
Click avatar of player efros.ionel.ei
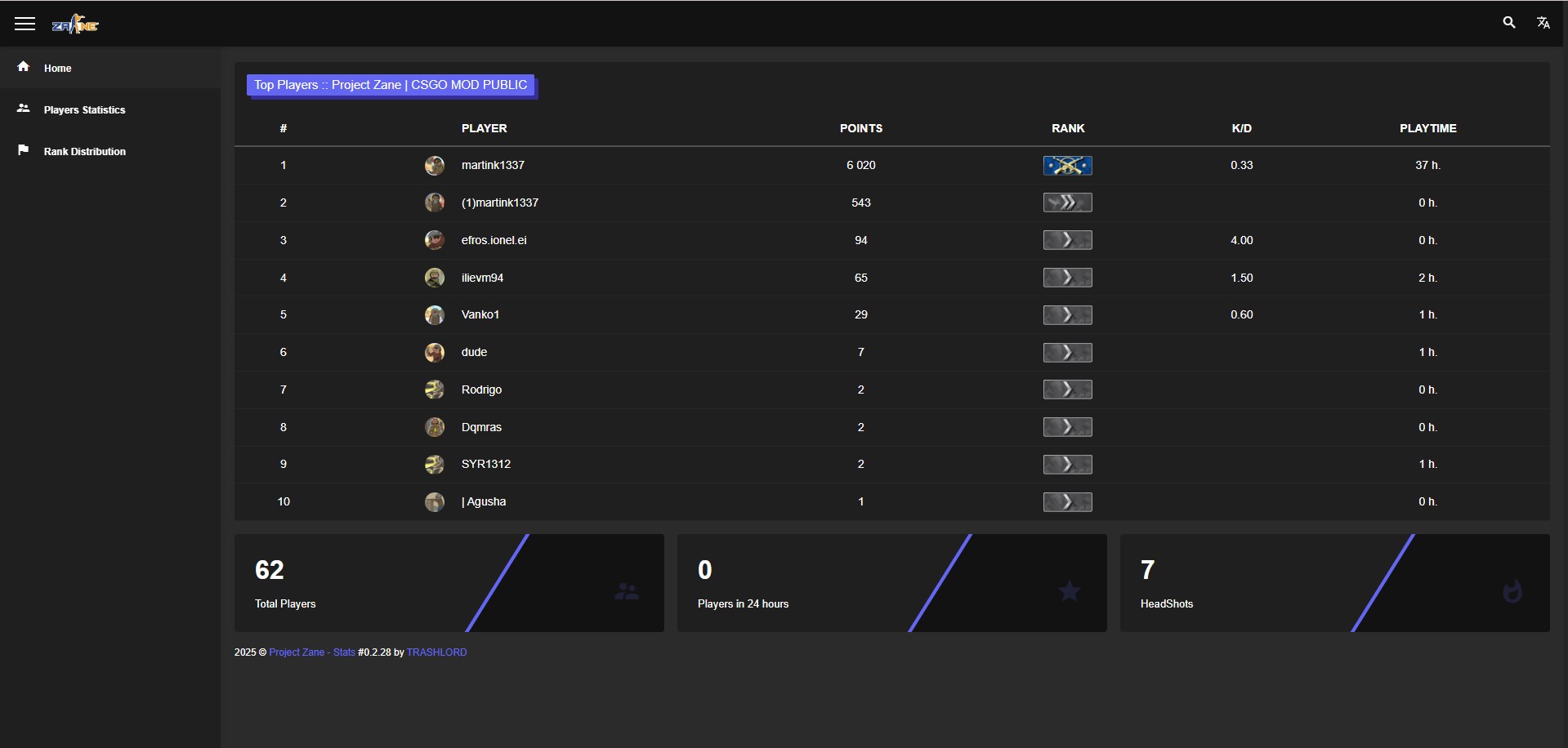tap(434, 240)
